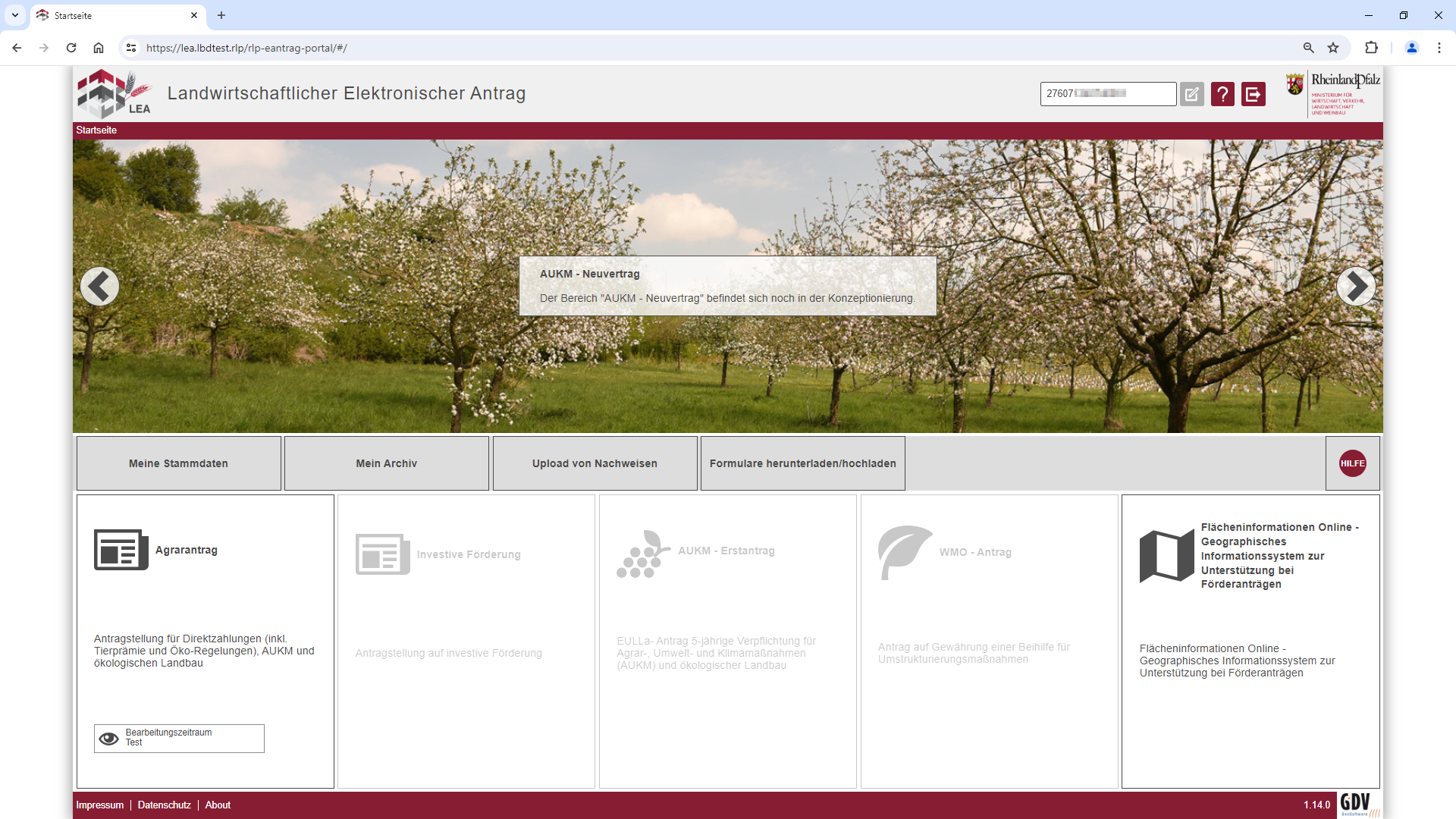Click Formulare herunterladen/hochladen button

pos(802,463)
